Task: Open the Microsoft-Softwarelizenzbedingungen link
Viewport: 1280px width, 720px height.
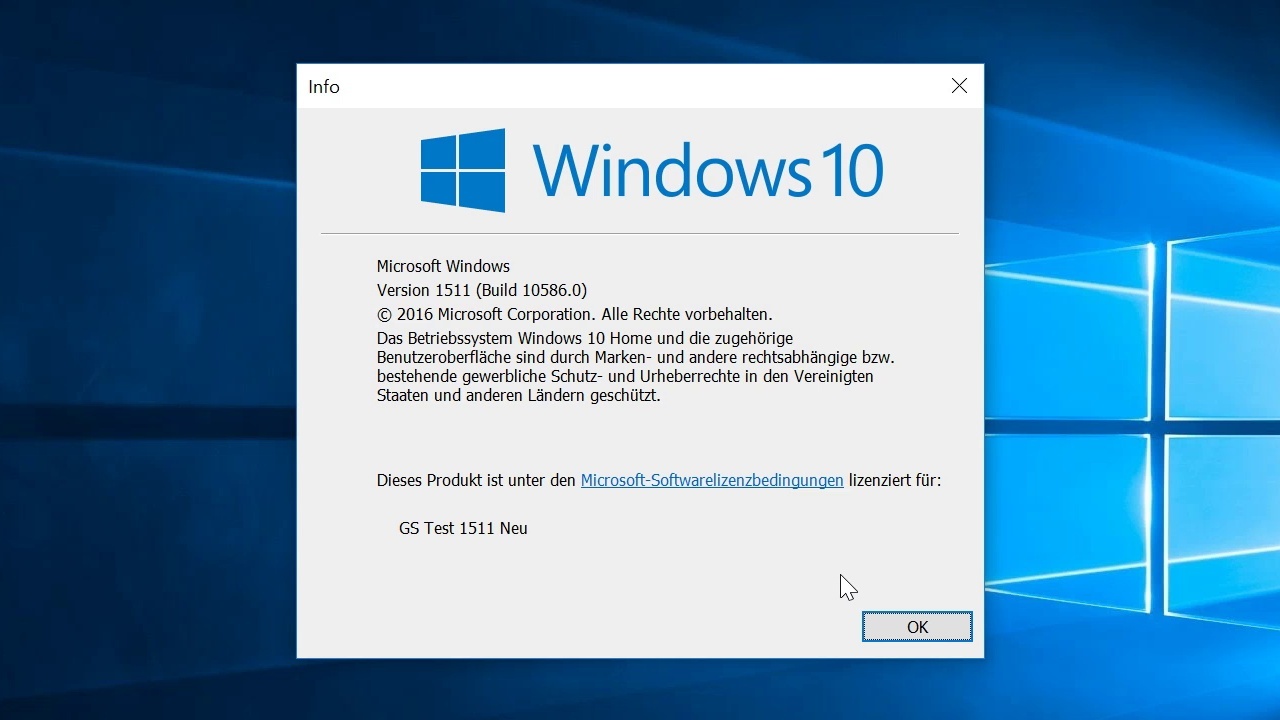Action: coord(712,480)
